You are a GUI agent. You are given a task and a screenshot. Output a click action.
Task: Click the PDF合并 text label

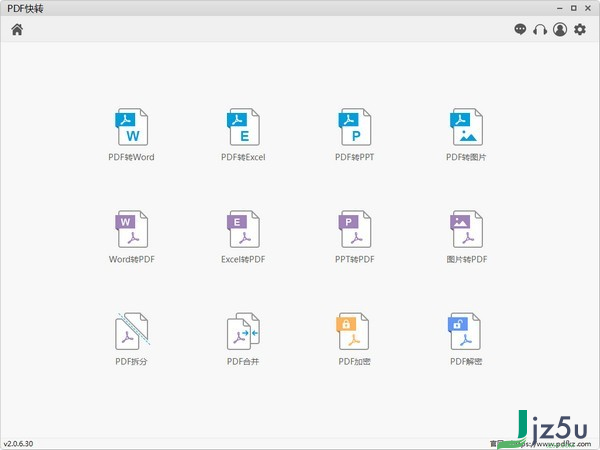243,362
